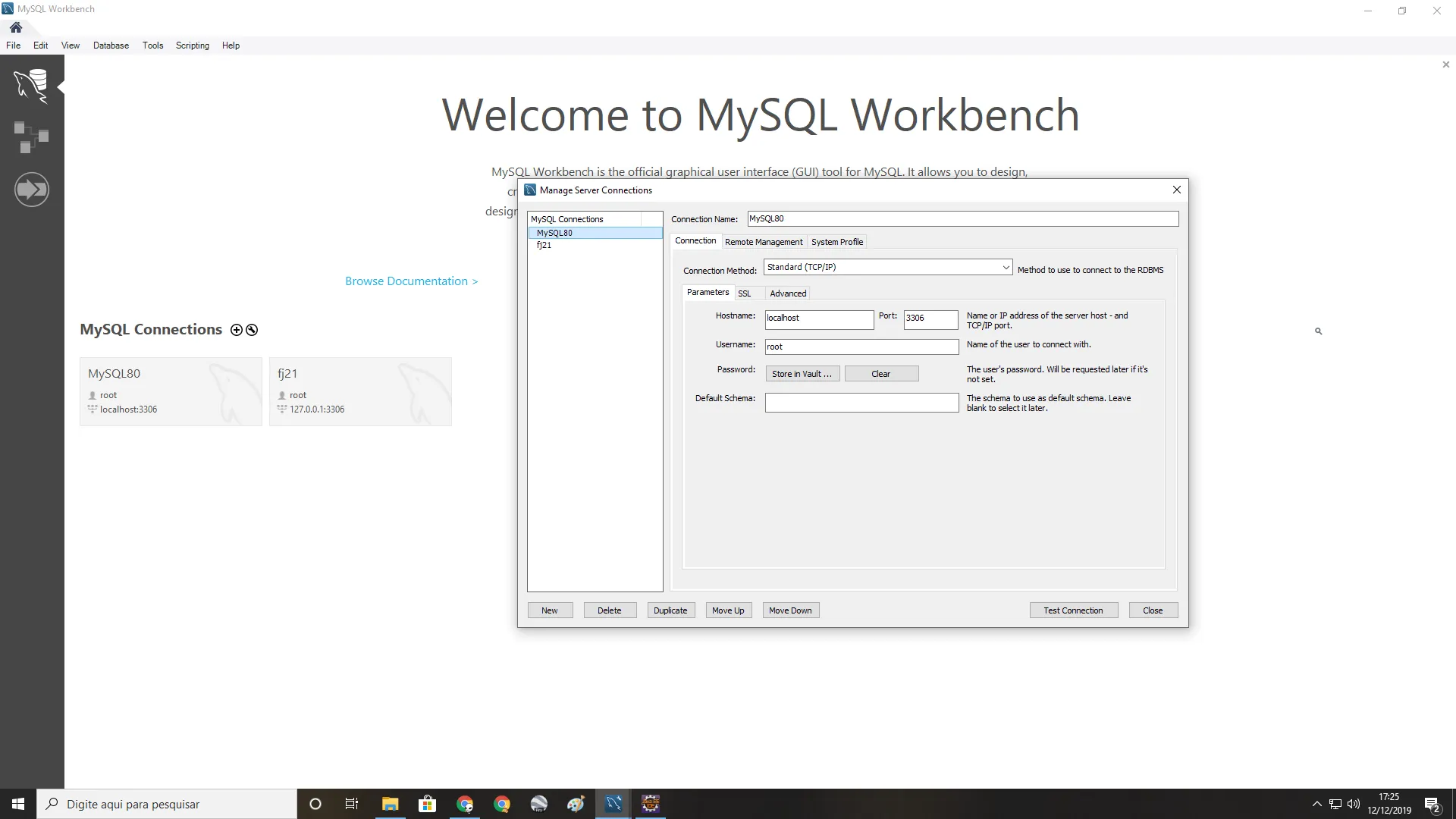
Task: Click the Duplicate connection button
Action: 670,610
